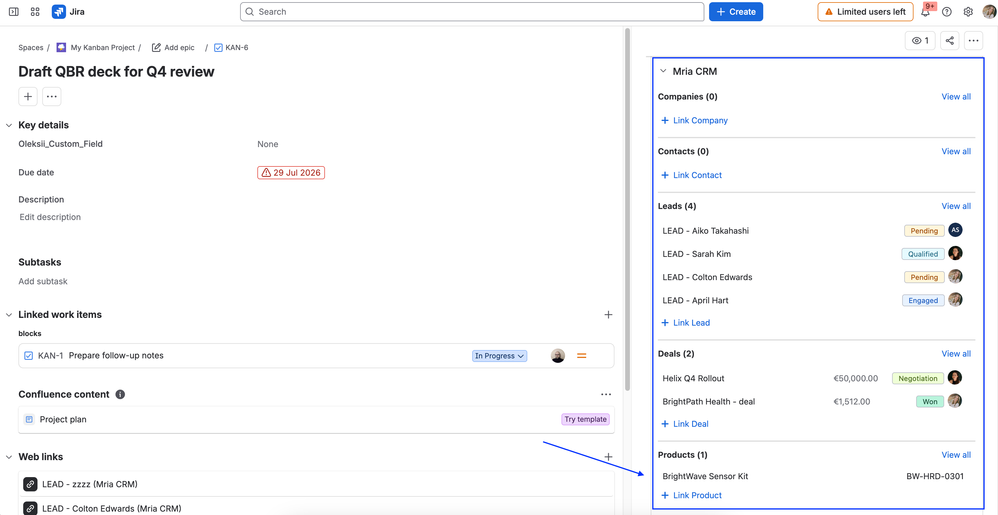The image size is (998, 515).
Task: Click Link Contact
Action: coord(692,175)
